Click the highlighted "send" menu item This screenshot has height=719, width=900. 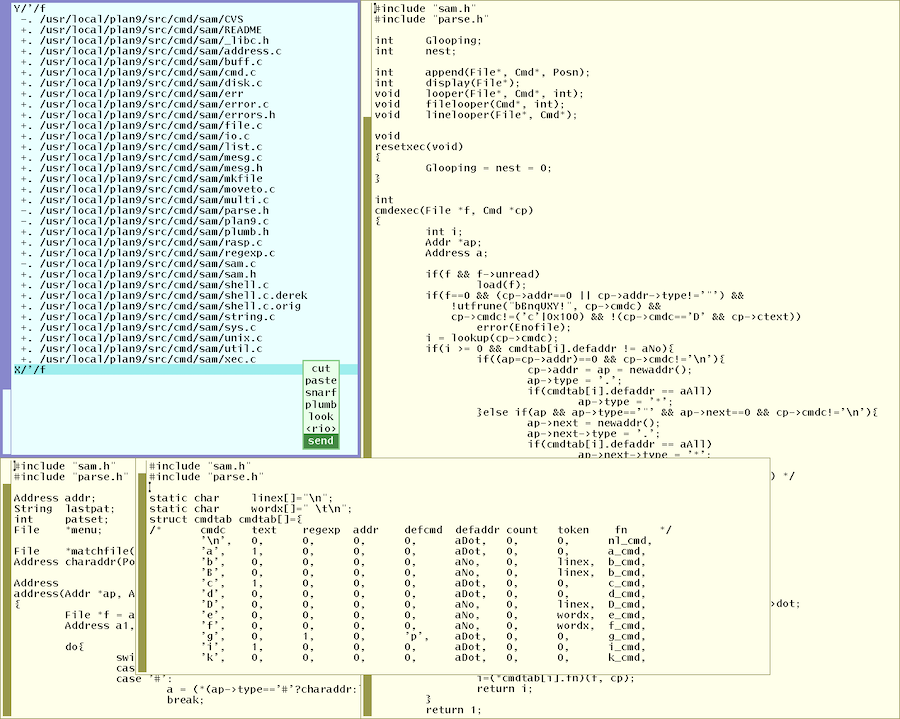321,441
